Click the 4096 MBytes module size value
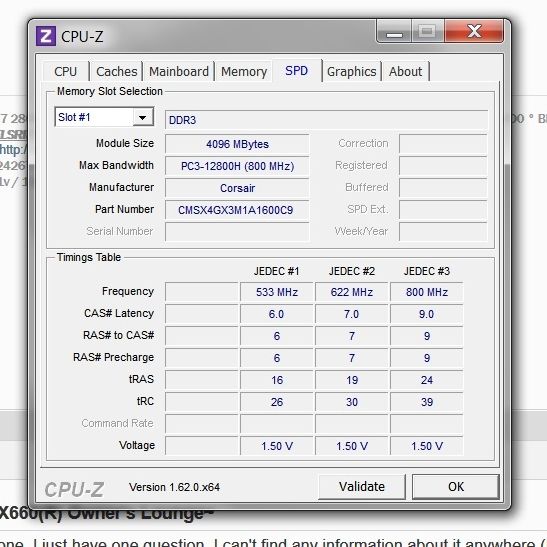The height and width of the screenshot is (547, 547). [237, 144]
